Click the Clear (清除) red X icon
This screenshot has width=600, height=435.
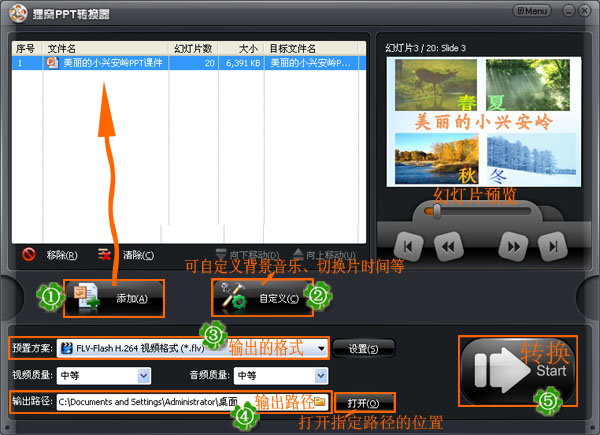coord(104,254)
